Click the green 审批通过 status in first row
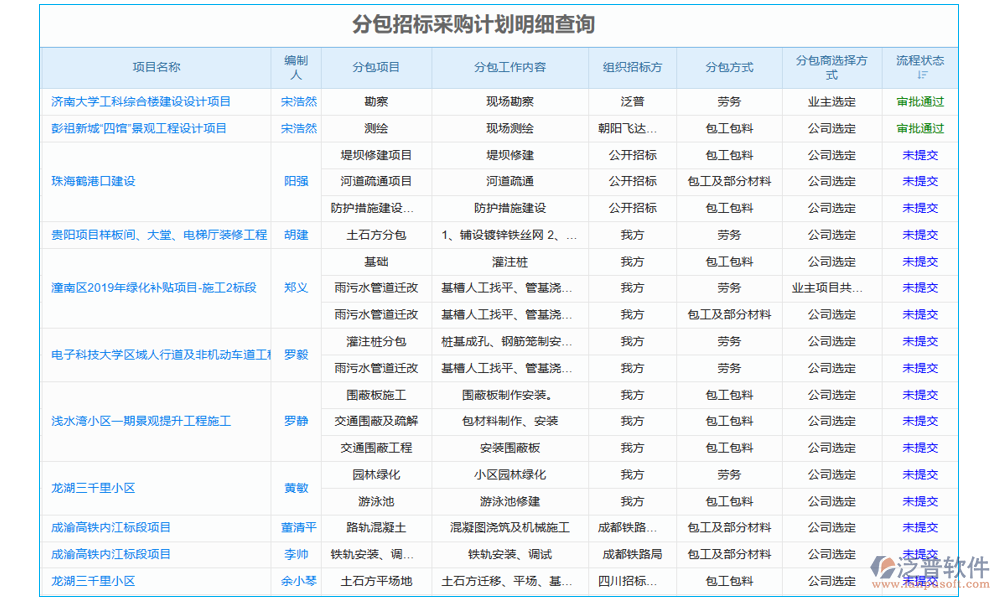 (919, 100)
